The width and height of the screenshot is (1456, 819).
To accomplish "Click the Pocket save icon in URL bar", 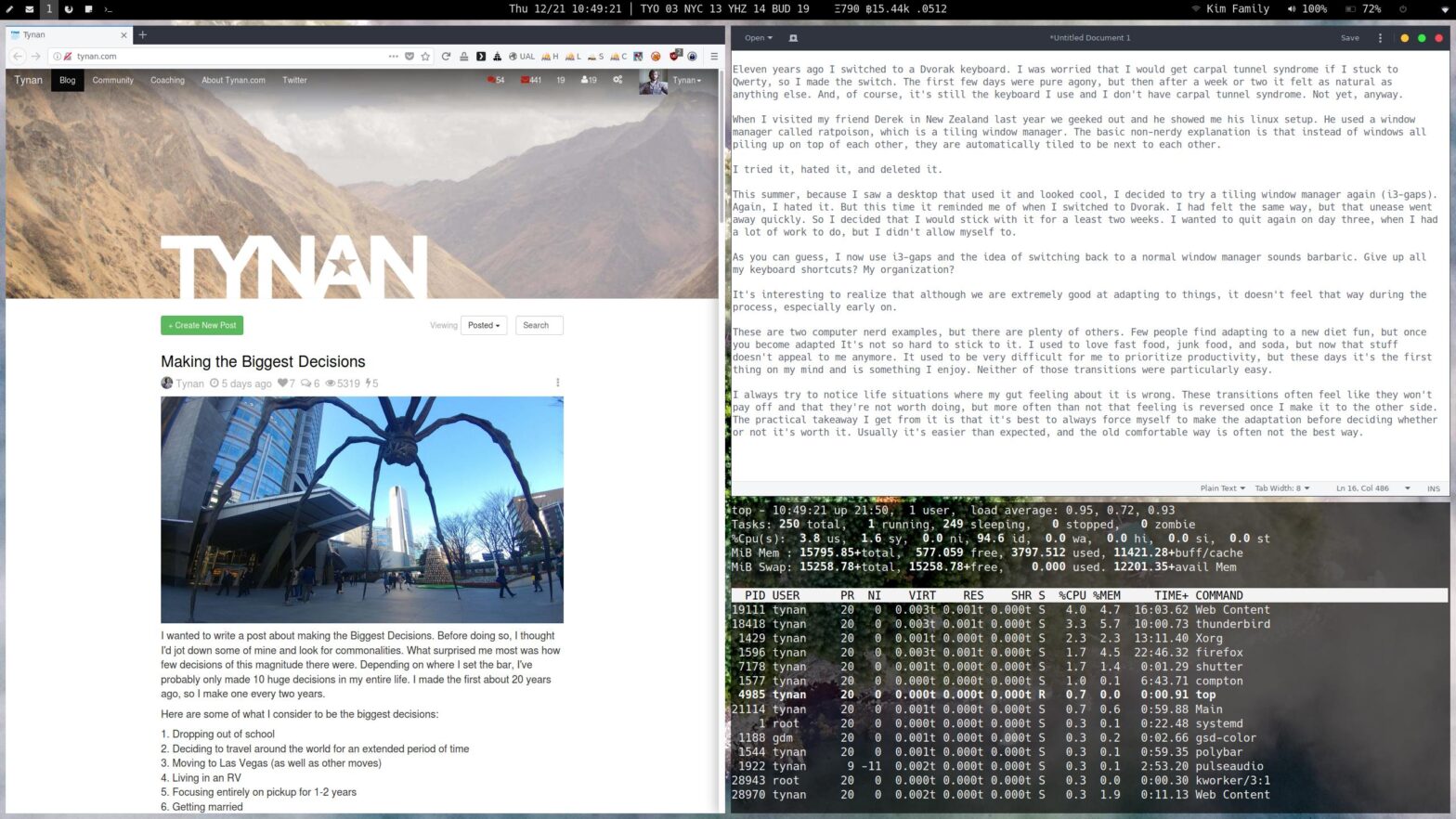I will tap(409, 57).
